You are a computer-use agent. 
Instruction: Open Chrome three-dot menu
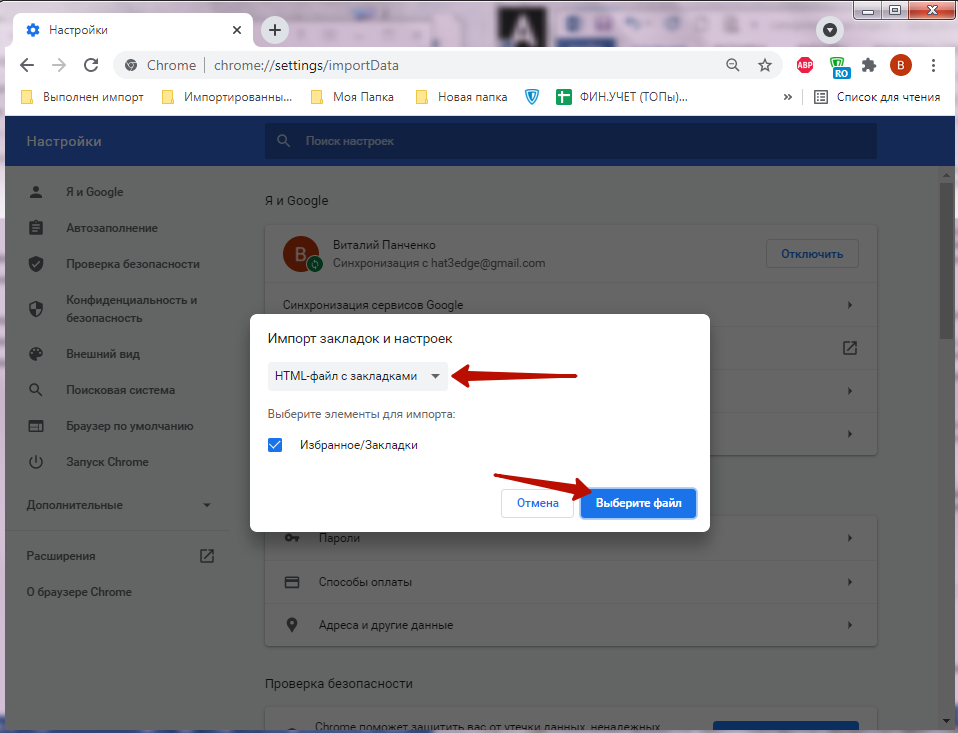click(933, 65)
